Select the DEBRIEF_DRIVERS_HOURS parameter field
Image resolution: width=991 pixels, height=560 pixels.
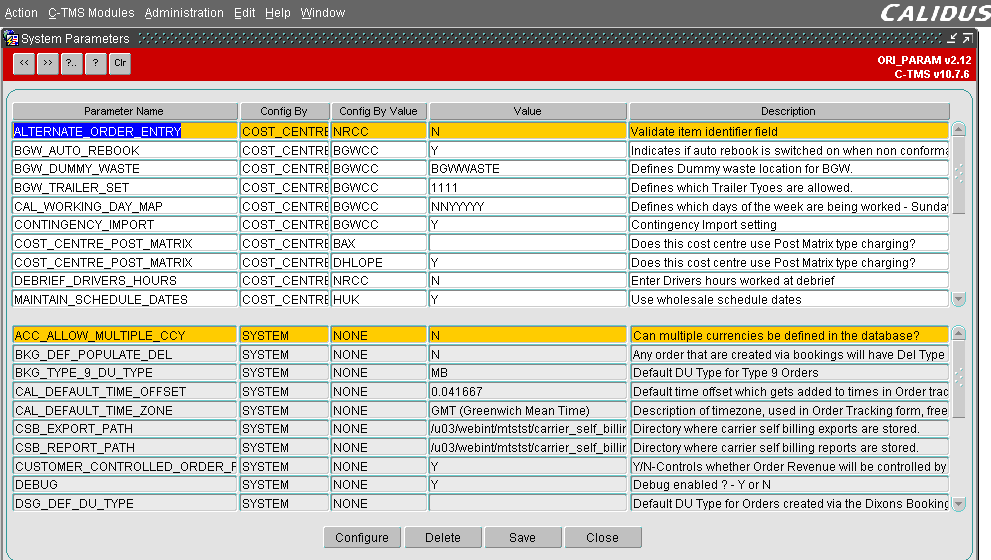click(x=125, y=281)
